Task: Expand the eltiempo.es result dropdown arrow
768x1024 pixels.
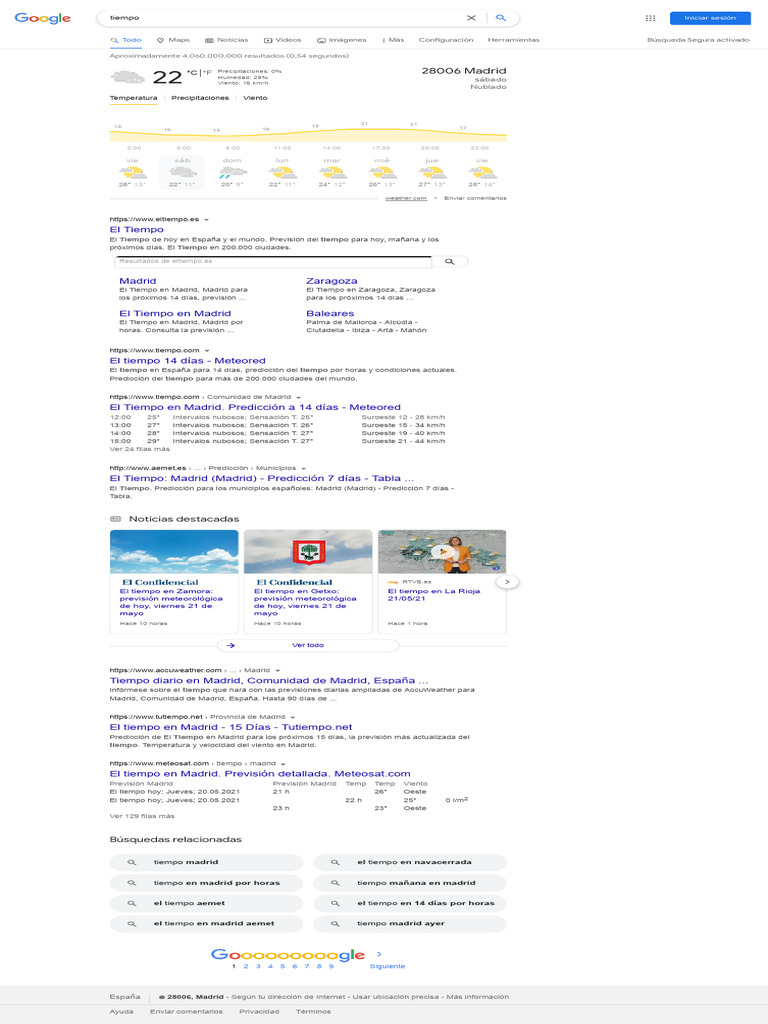Action: point(206,220)
